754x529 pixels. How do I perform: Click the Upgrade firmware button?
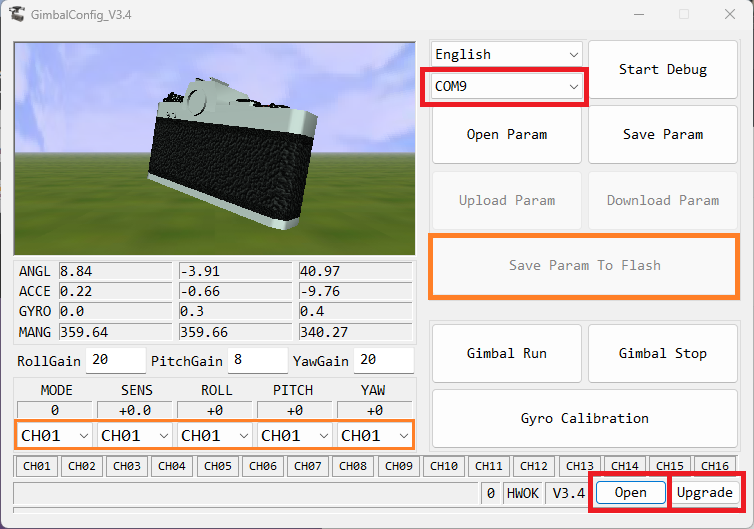705,492
